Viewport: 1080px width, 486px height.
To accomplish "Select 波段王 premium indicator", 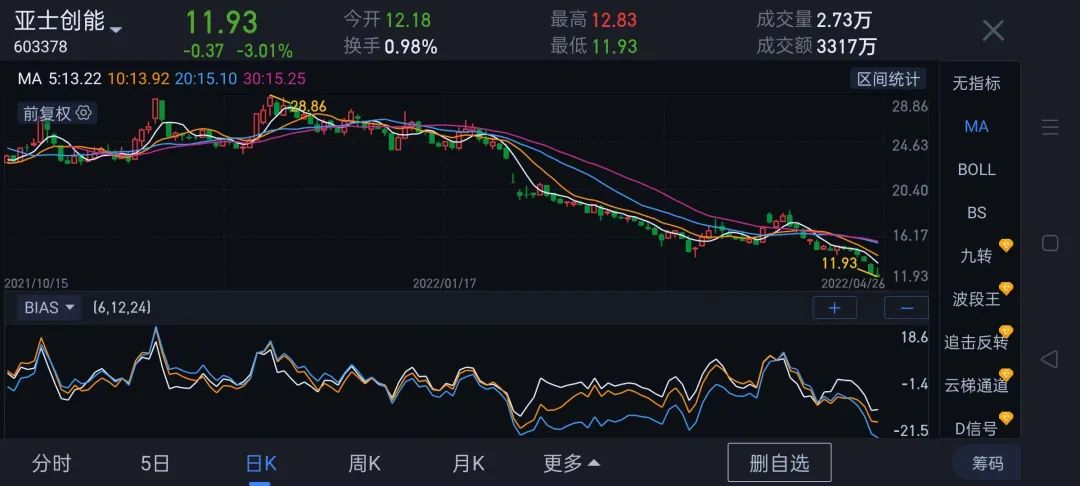I will [976, 299].
